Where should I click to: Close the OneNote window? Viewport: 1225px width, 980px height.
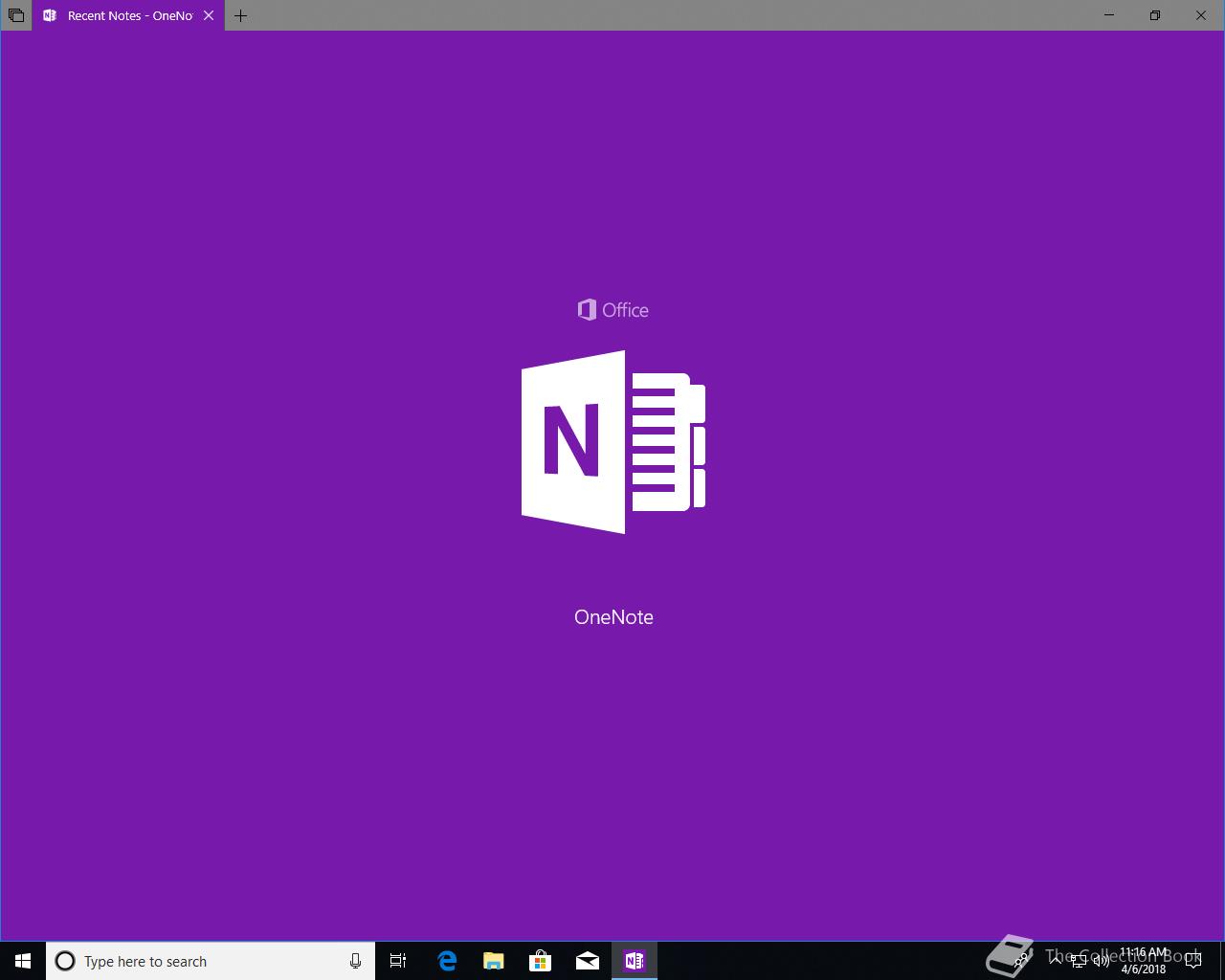point(1201,15)
